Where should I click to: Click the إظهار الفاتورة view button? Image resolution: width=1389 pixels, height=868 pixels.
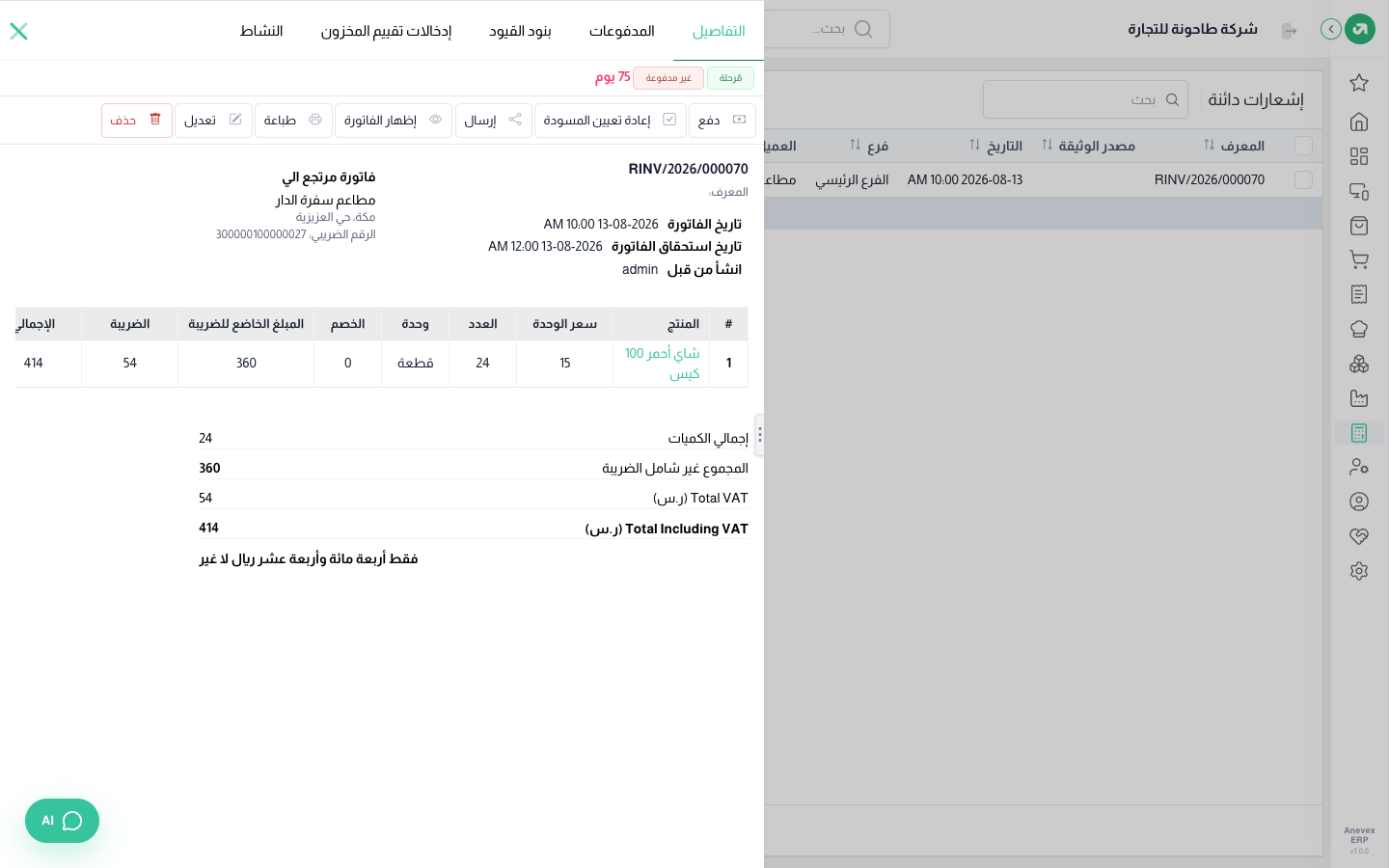(394, 121)
